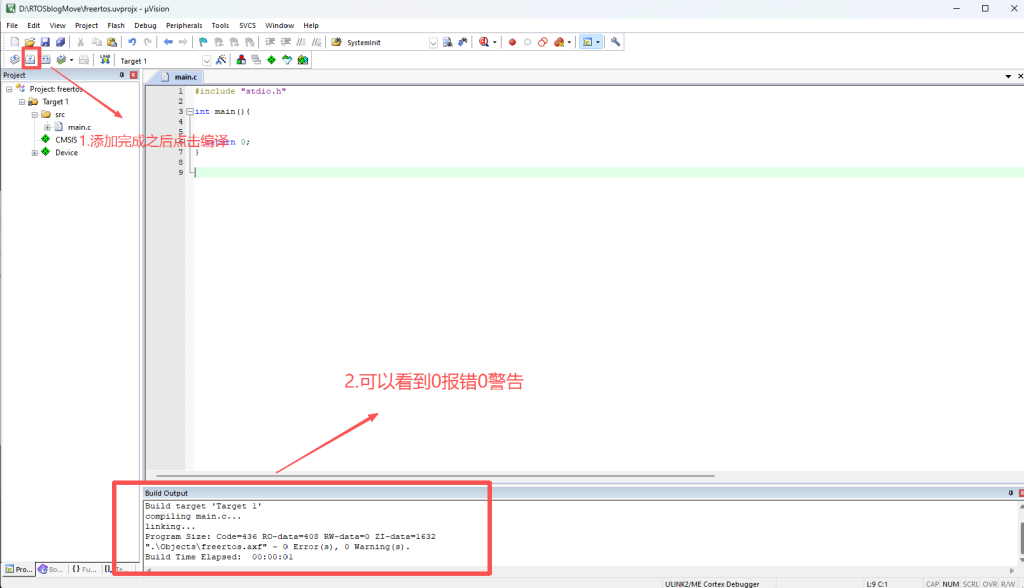This screenshot has width=1024, height=588.
Task: Click the Download to flash LOAD icon
Action: pos(105,60)
